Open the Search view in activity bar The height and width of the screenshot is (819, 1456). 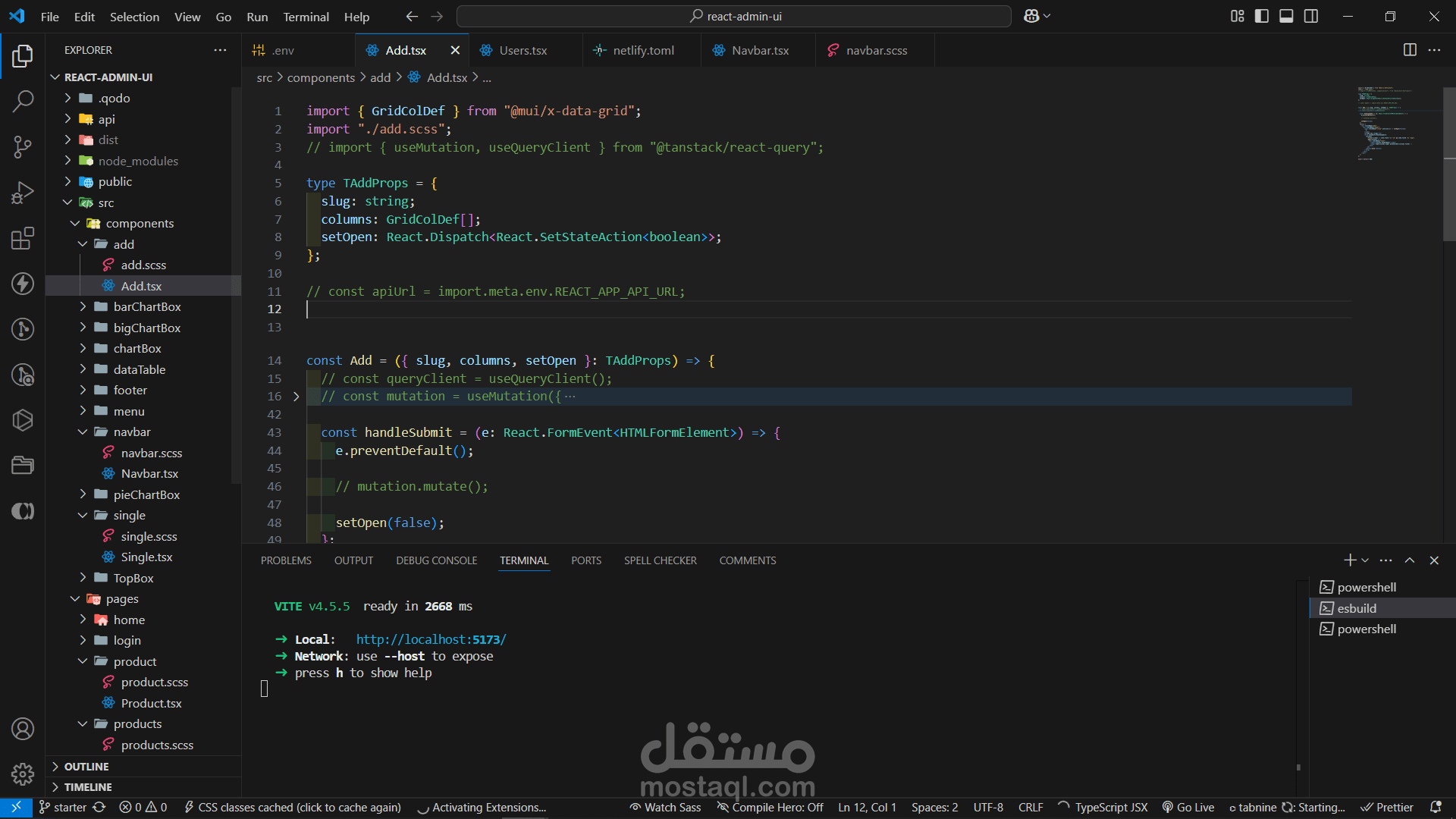tap(23, 101)
